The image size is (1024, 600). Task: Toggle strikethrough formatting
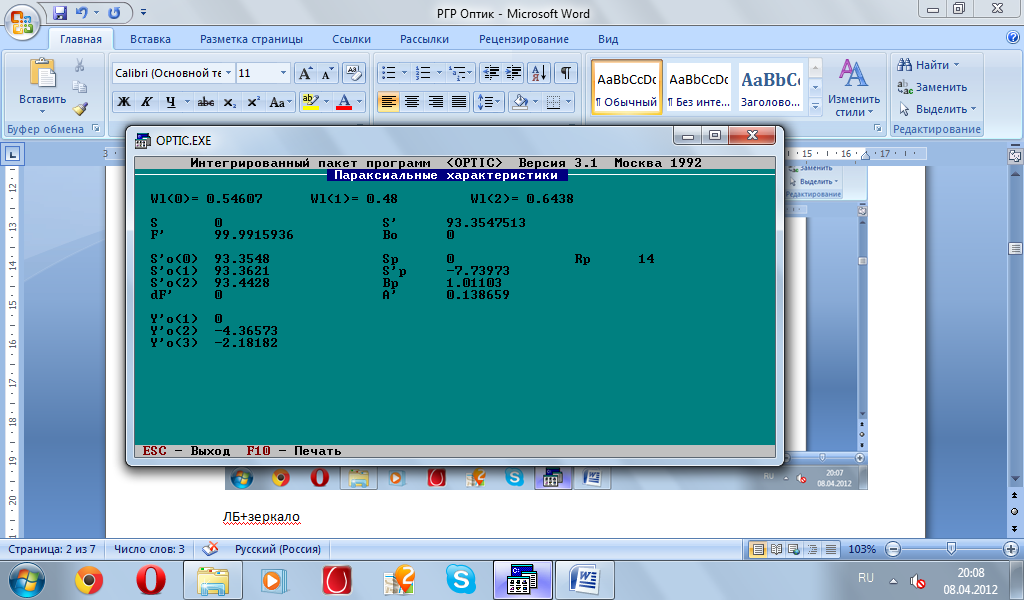click(206, 102)
